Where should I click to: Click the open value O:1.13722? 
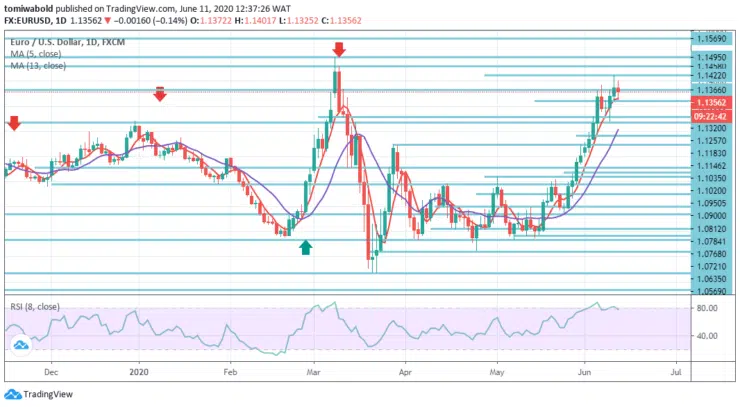pyautogui.click(x=210, y=21)
